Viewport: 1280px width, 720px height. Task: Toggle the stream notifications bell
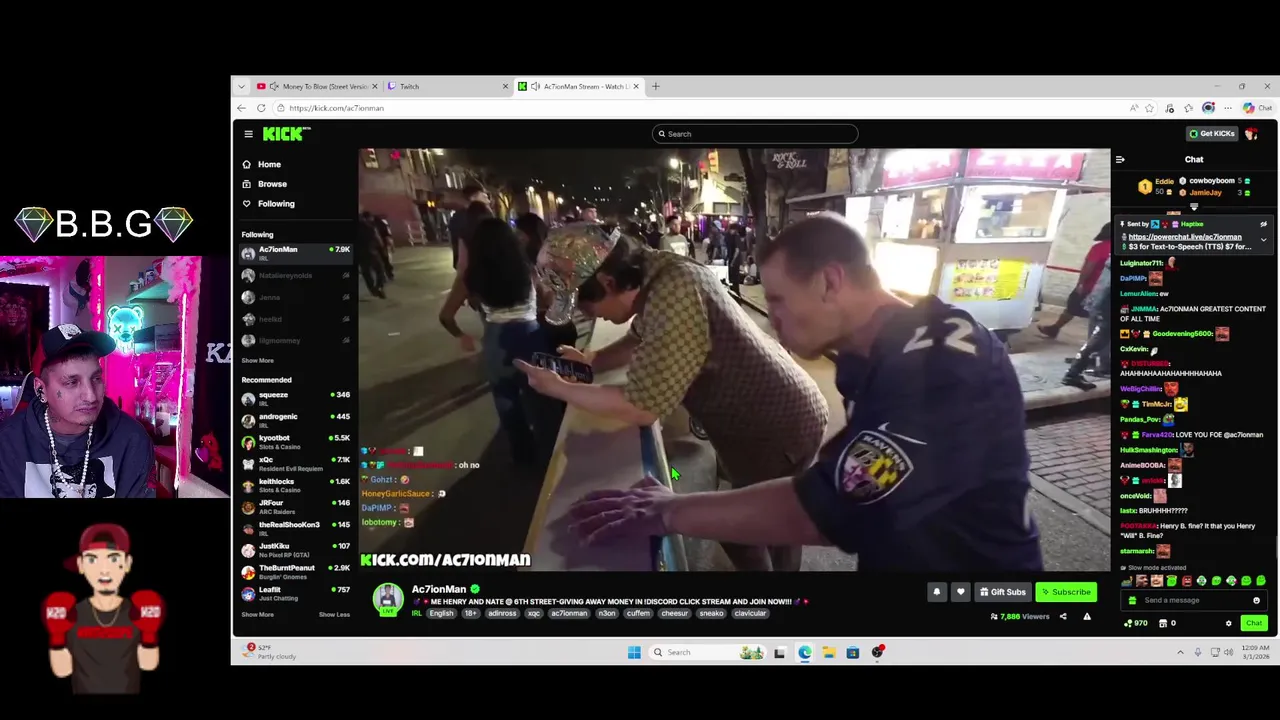pyautogui.click(x=937, y=592)
